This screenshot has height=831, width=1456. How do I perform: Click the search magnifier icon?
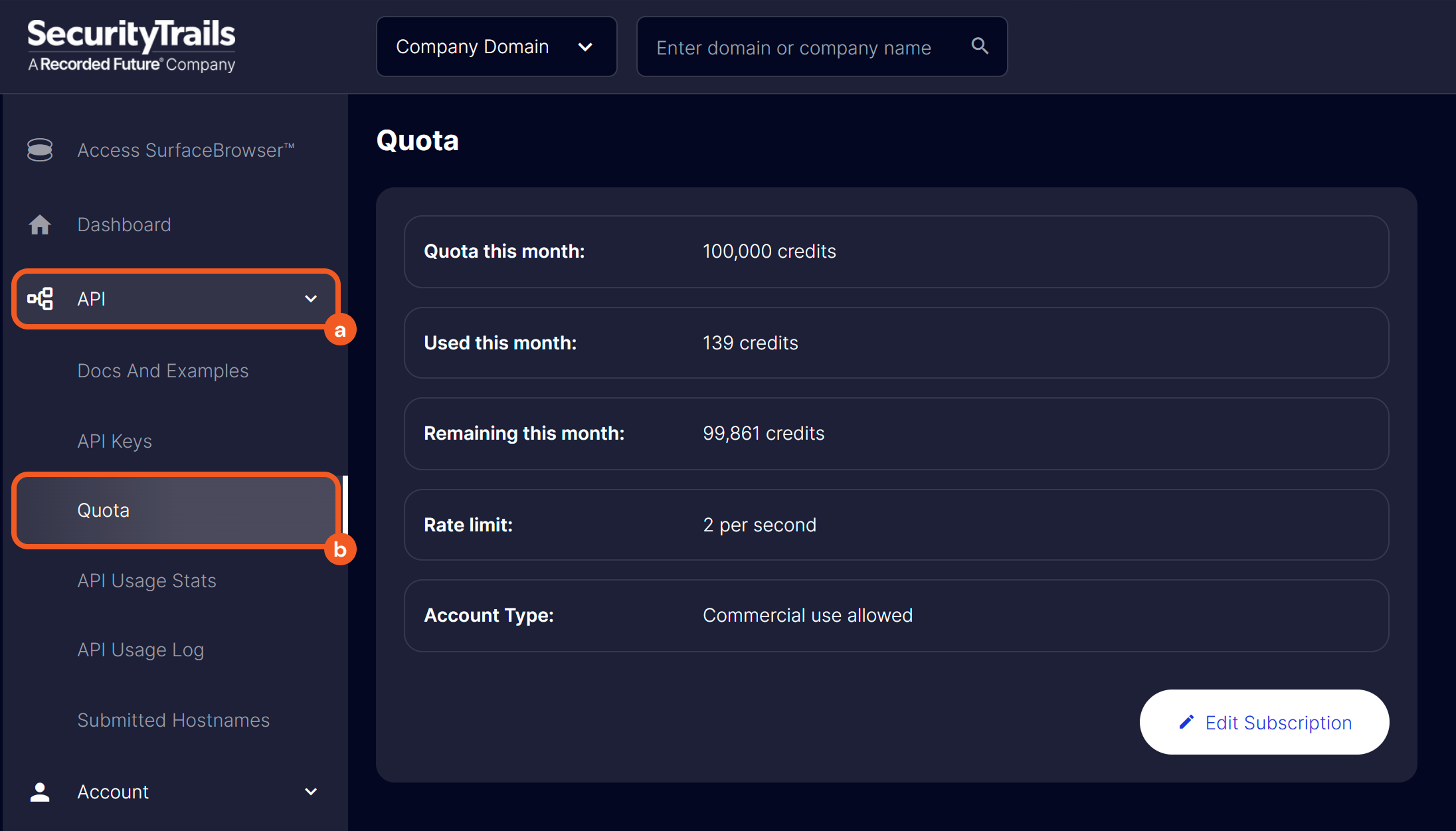(x=980, y=46)
